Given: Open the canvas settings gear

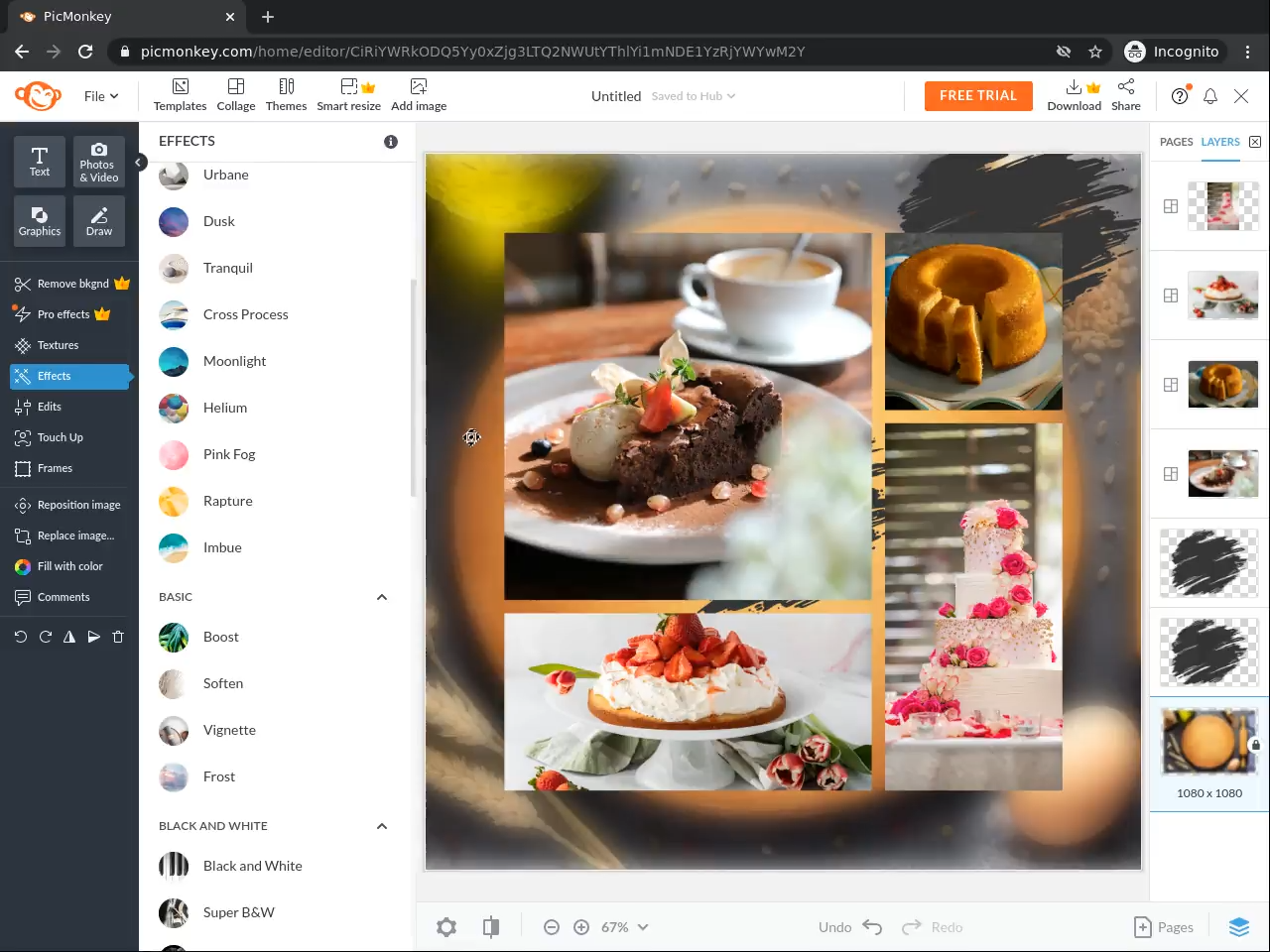Looking at the screenshot, I should tap(446, 927).
